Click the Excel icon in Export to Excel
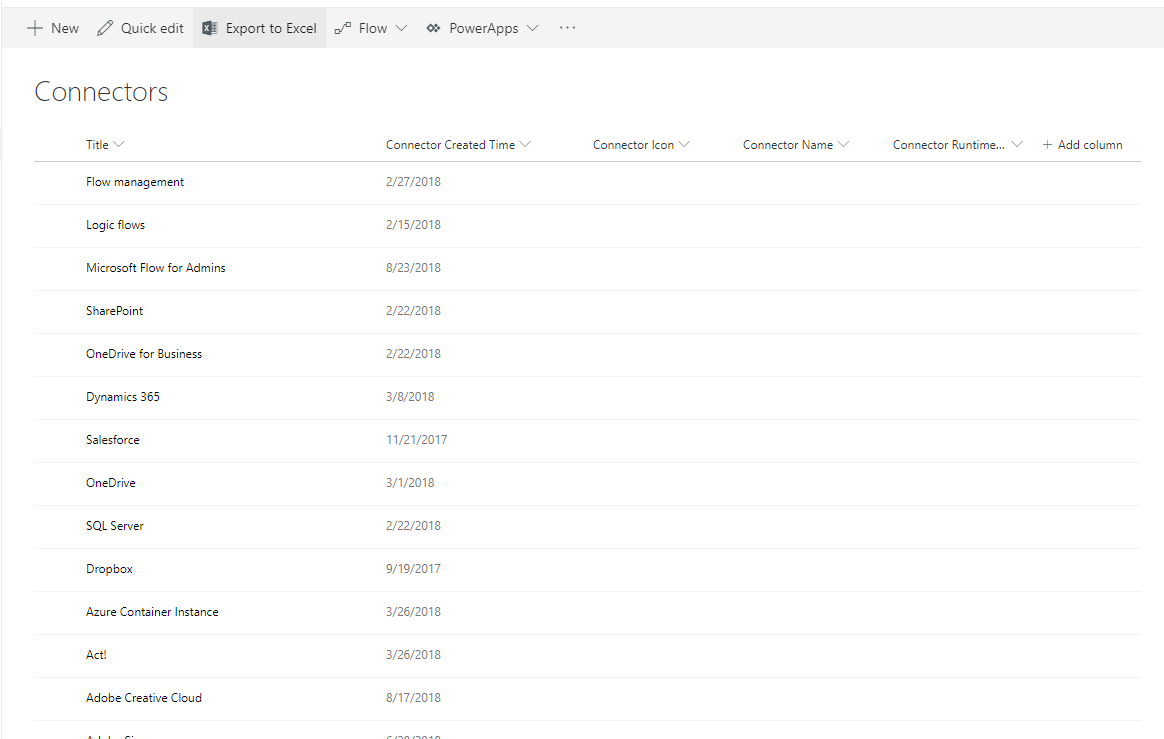1164x739 pixels. click(210, 28)
